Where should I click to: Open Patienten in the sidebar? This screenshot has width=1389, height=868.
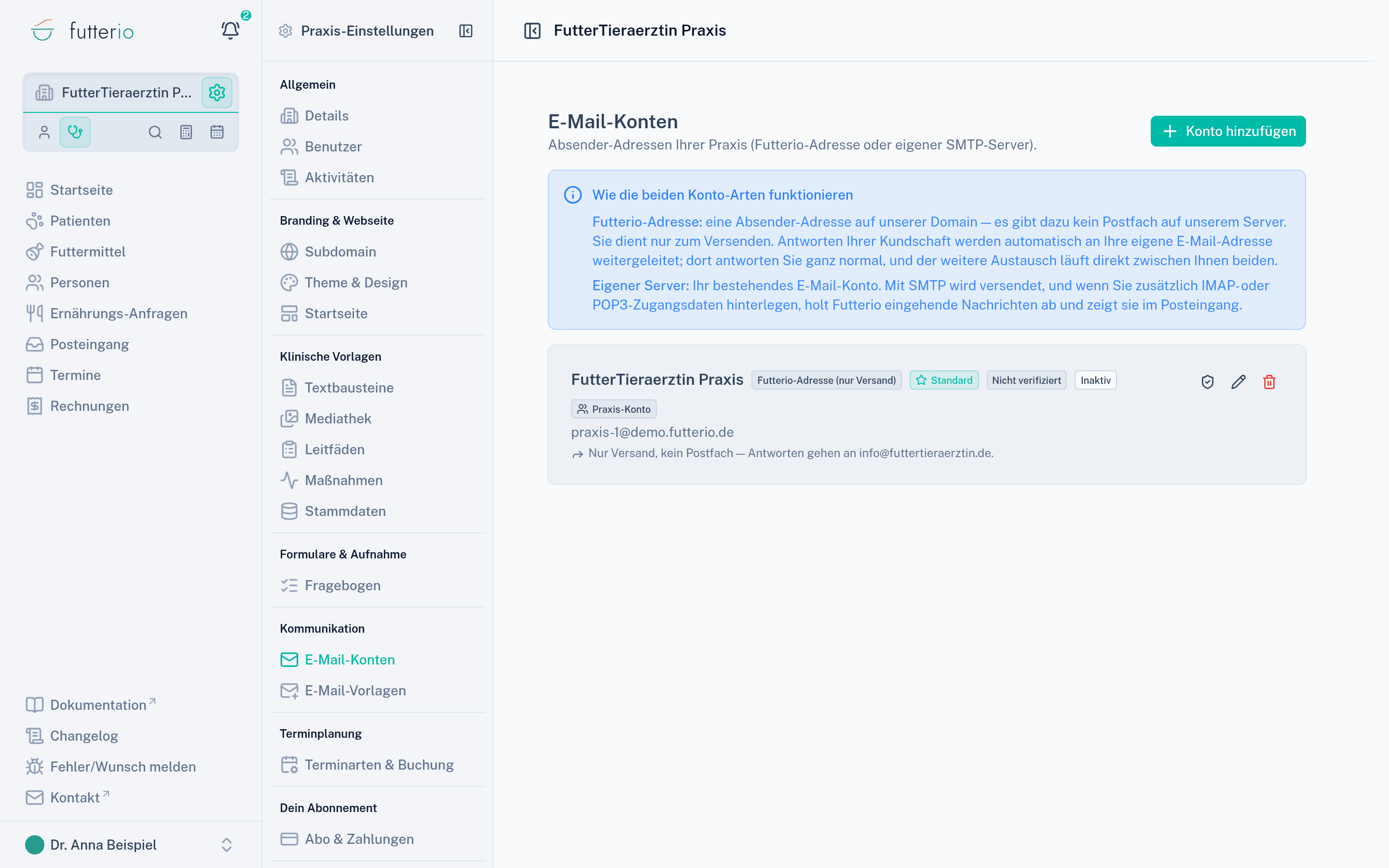coord(68,221)
